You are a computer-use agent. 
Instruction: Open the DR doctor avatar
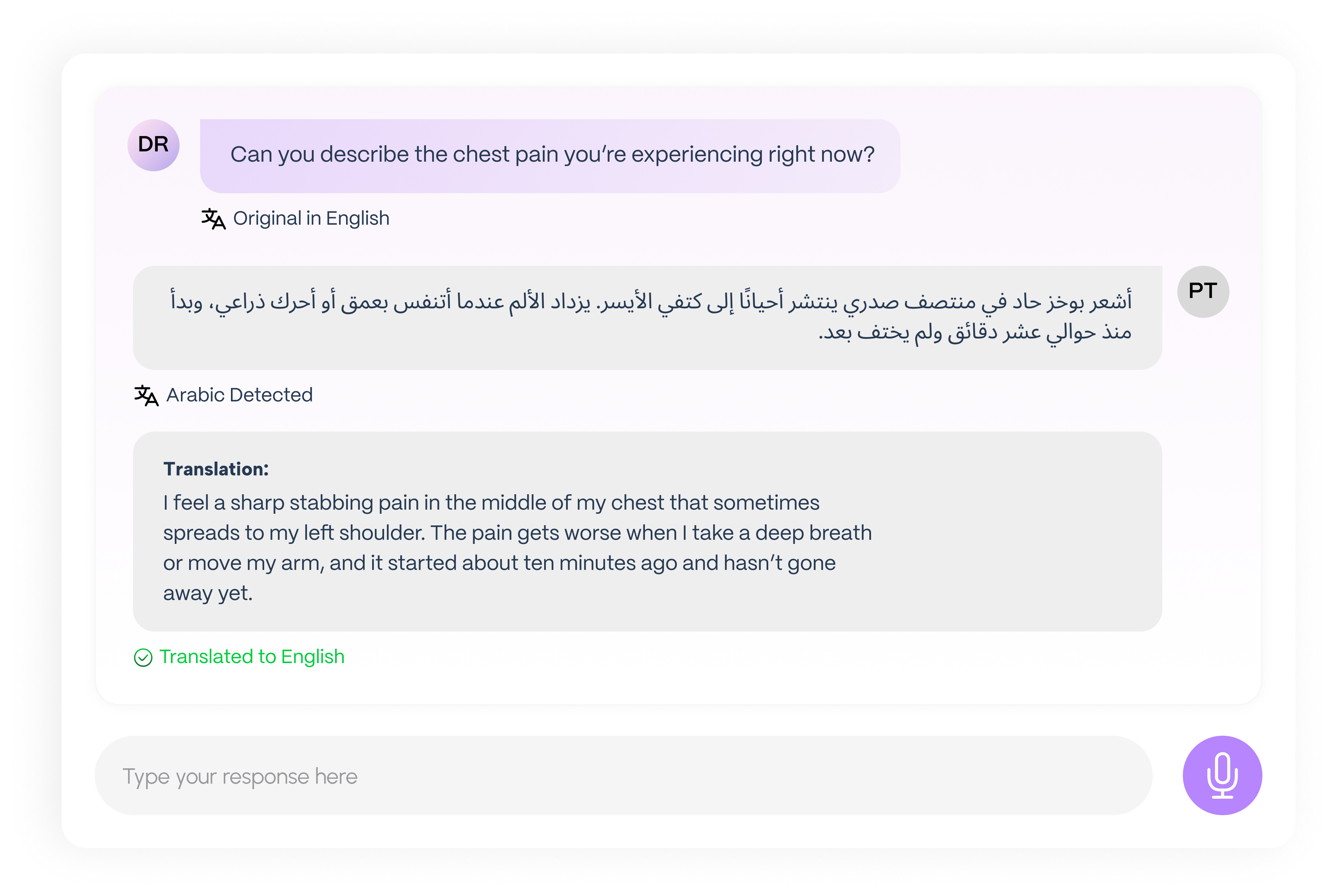coord(153,145)
